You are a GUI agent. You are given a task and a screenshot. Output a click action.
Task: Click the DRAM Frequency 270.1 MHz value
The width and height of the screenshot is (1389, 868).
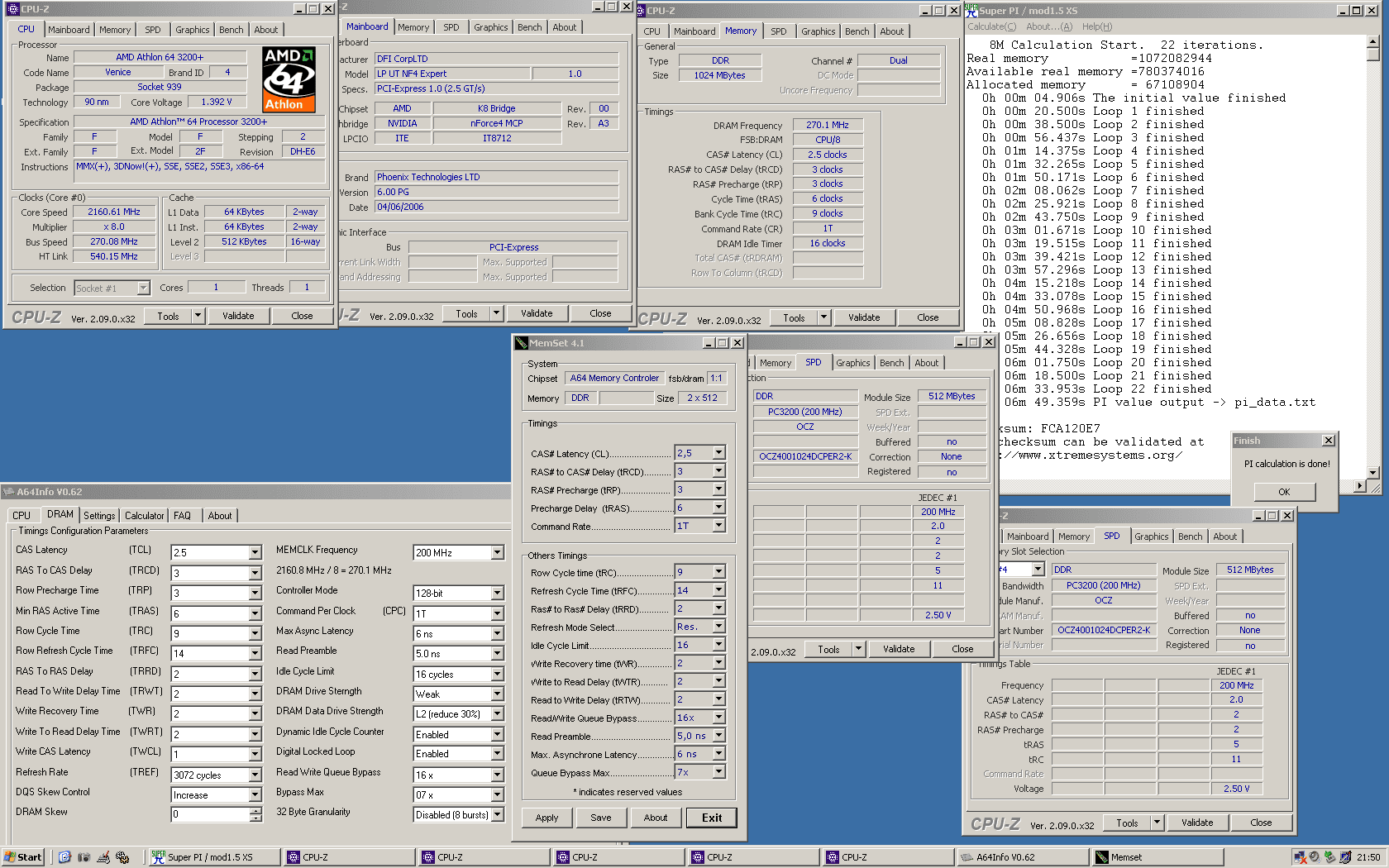[x=827, y=125]
